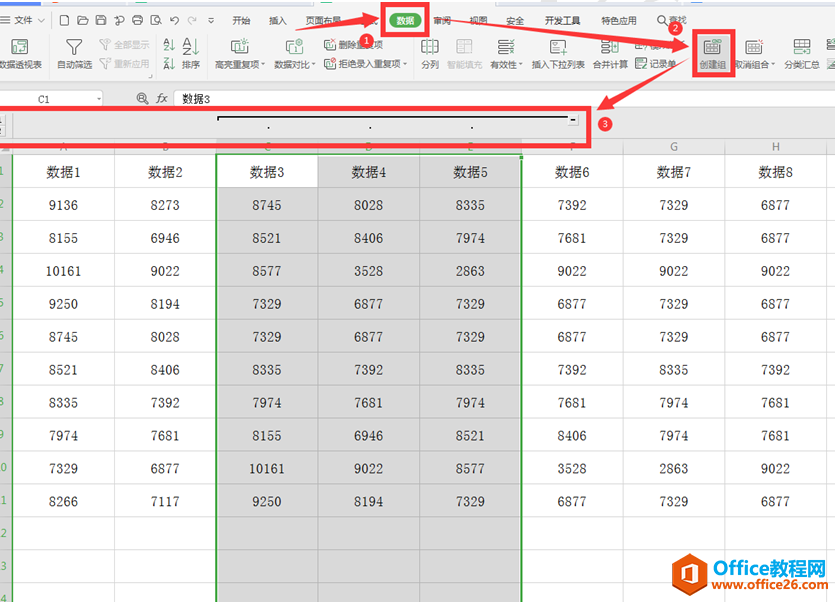Screen dimensions: 835x602
Task: Expand the 数据对比 dropdown arrow
Action: (314, 64)
